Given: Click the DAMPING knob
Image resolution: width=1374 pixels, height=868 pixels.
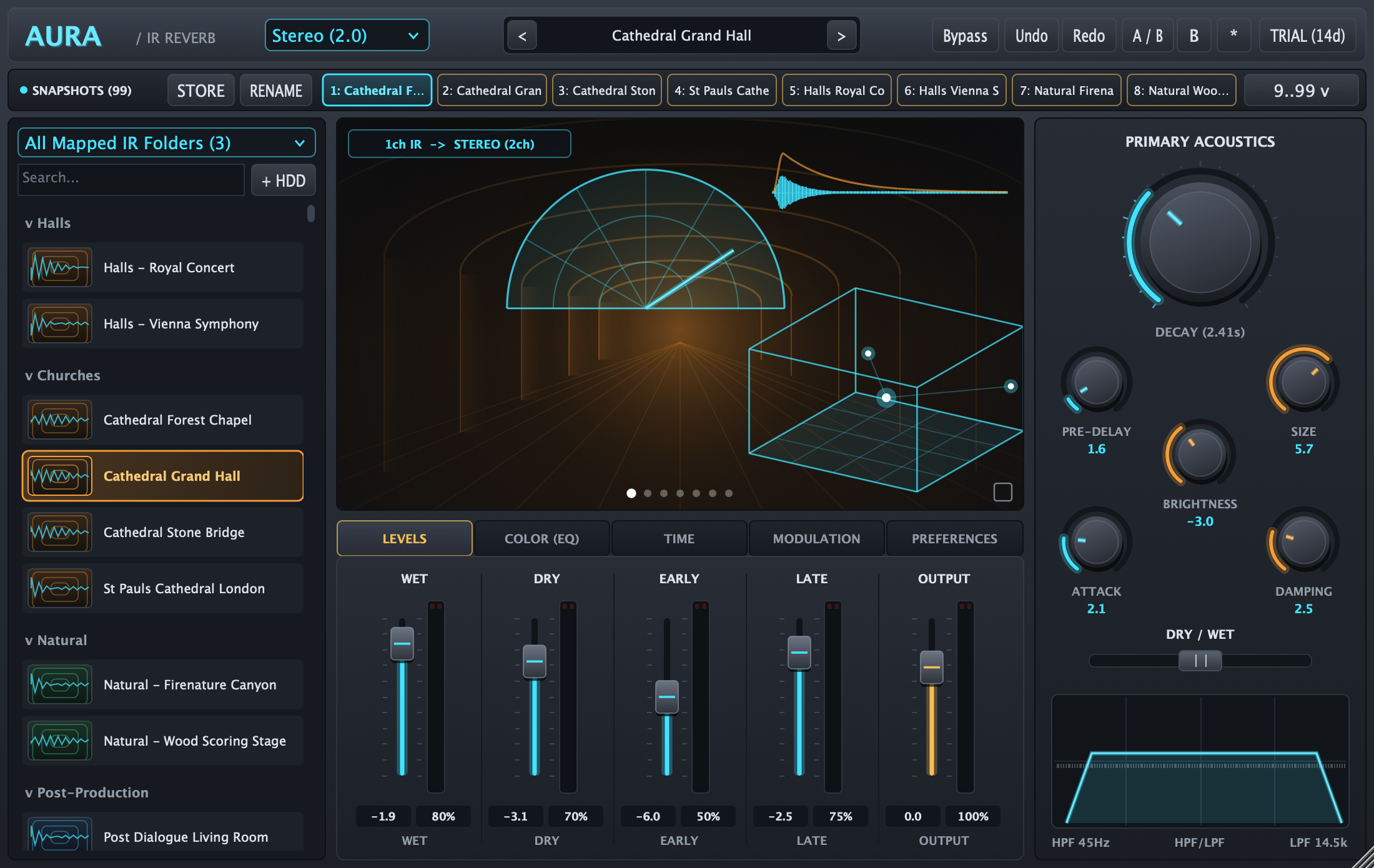Looking at the screenshot, I should click(1303, 541).
